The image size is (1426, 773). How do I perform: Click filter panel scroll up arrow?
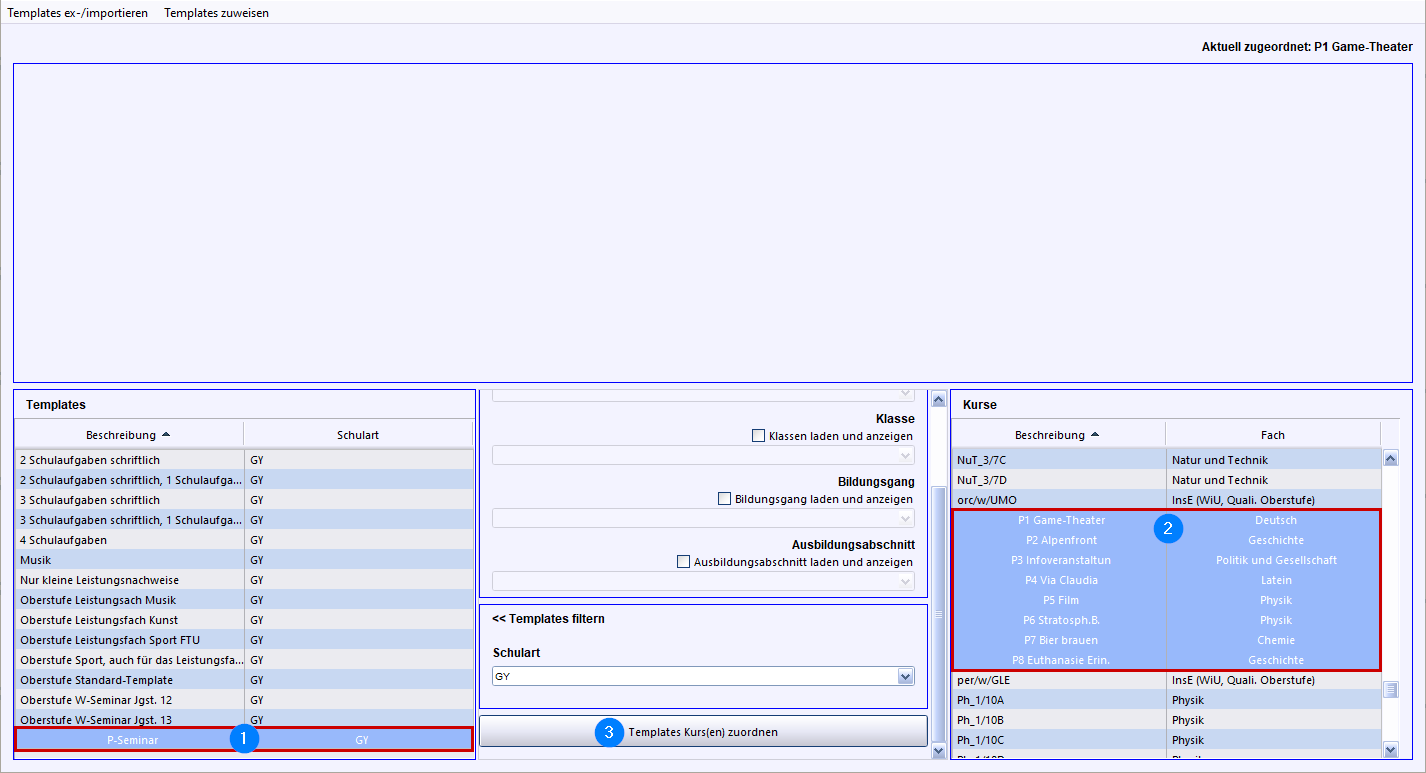(938, 399)
